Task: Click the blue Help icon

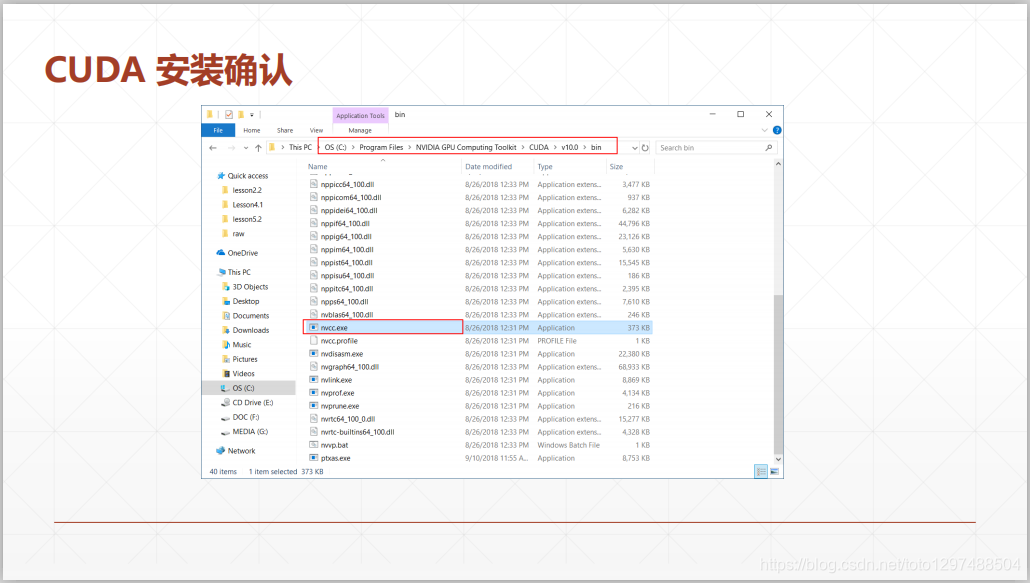Action: 777,130
